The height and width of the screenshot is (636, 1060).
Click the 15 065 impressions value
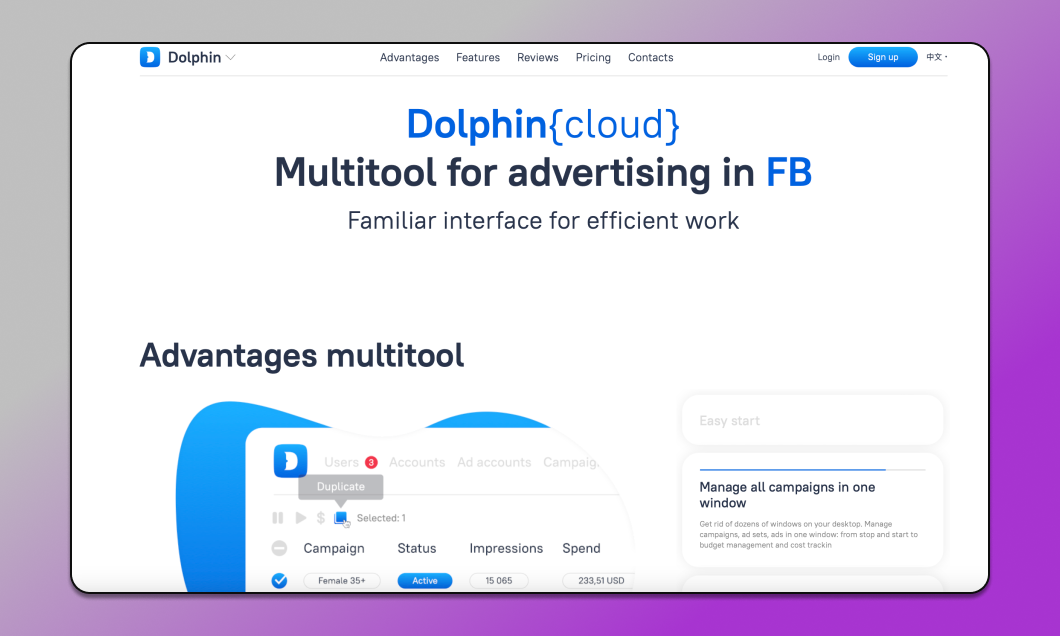coord(499,581)
